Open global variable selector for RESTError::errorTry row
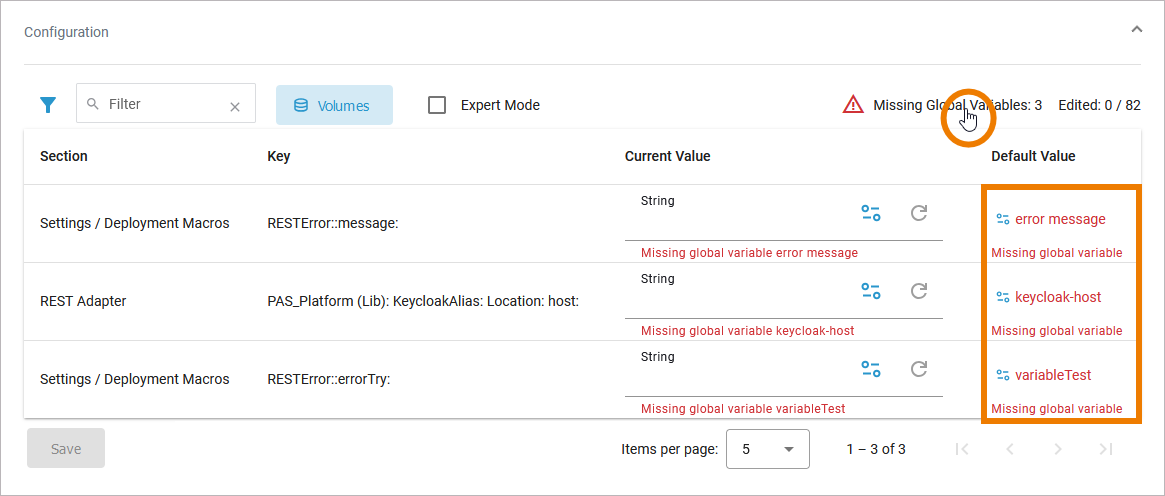This screenshot has height=496, width=1165. click(x=871, y=369)
